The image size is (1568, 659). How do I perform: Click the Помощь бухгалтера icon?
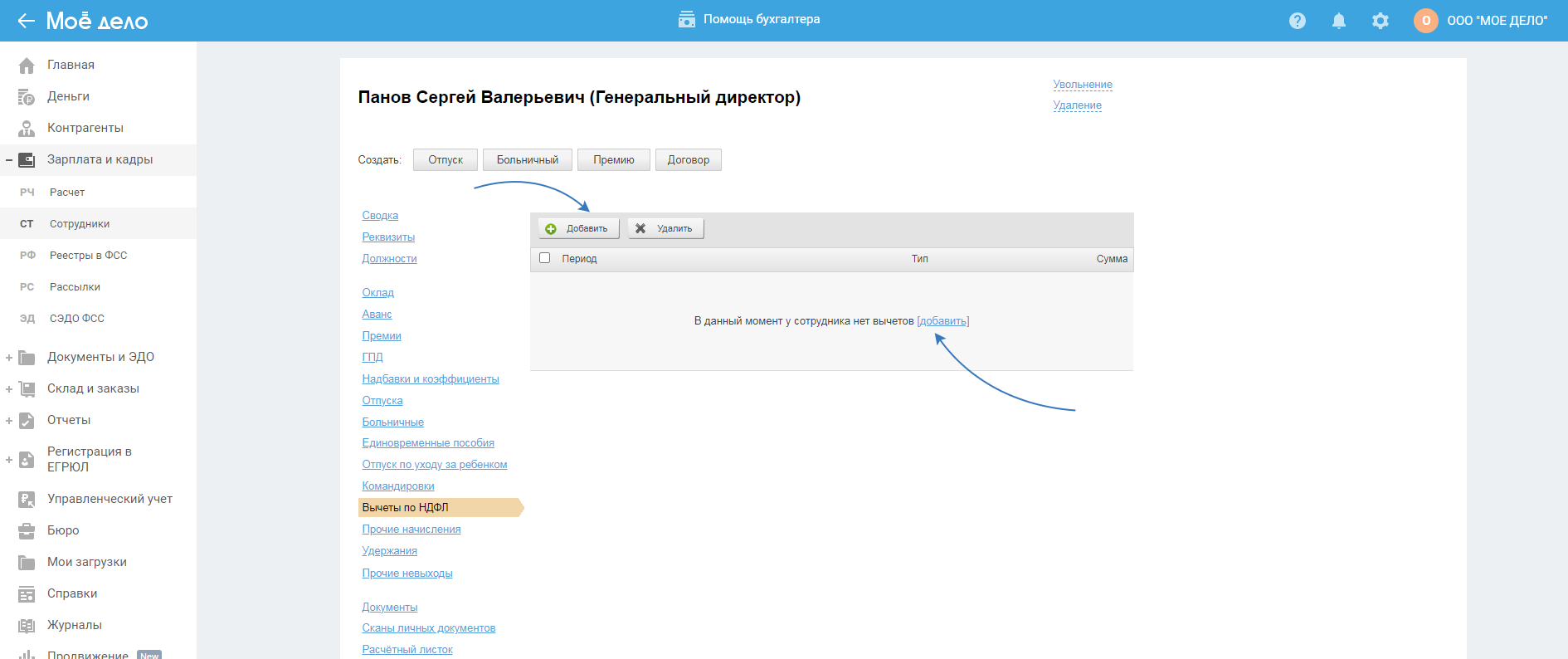687,19
